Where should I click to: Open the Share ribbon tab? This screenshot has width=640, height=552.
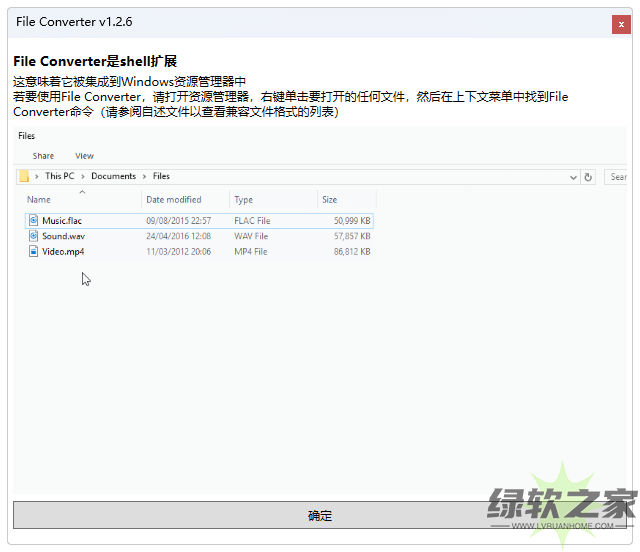pyautogui.click(x=43, y=156)
